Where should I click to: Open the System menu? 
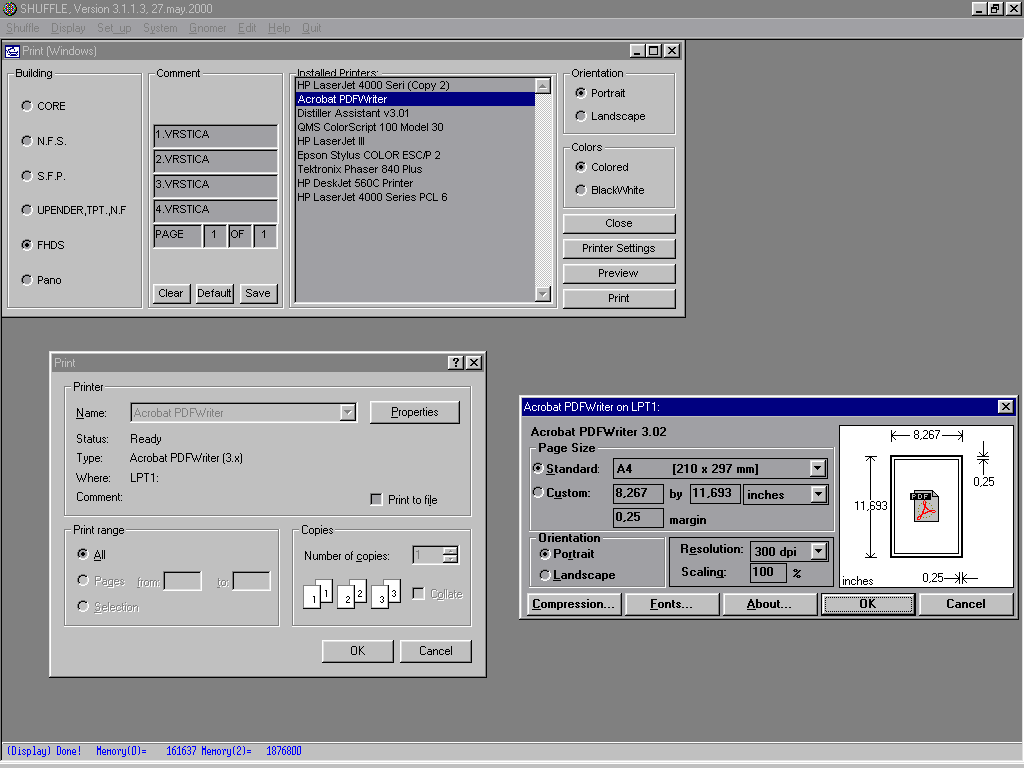(x=161, y=28)
